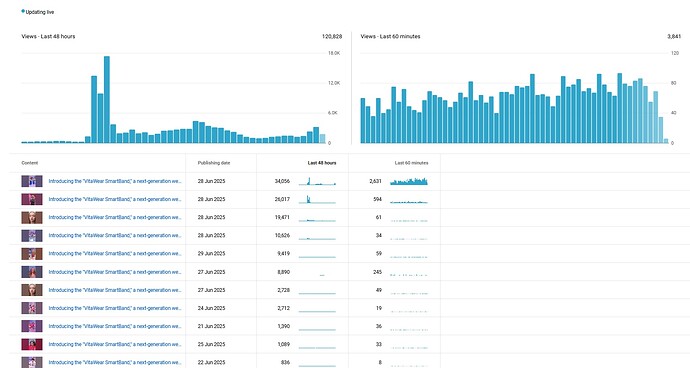Click the 22 Jun 2025 publishing date
Screen dimensions: 690x368
tap(211, 362)
